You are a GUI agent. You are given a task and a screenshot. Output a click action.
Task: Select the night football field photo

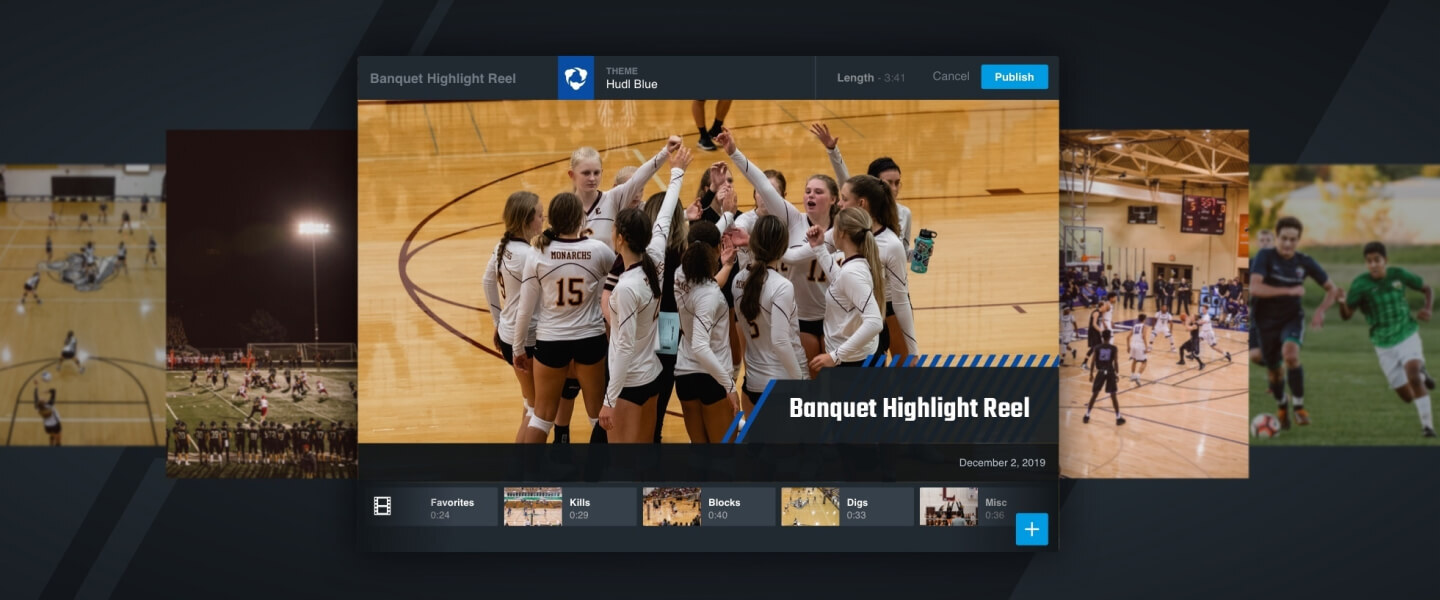click(262, 303)
